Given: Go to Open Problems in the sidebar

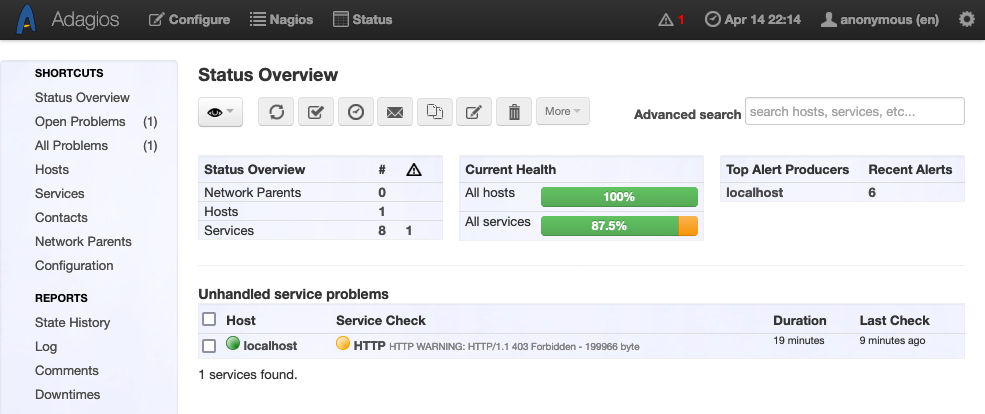Looking at the screenshot, I should (80, 122).
